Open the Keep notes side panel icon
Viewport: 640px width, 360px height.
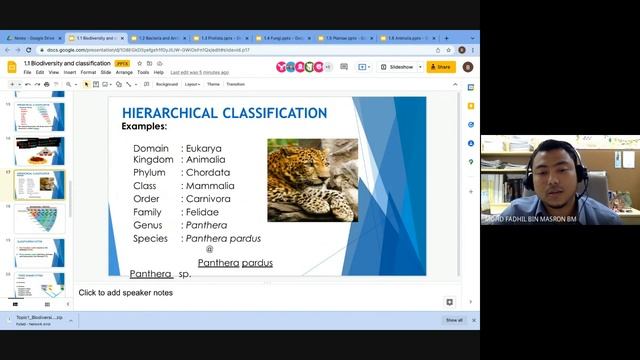(x=471, y=106)
